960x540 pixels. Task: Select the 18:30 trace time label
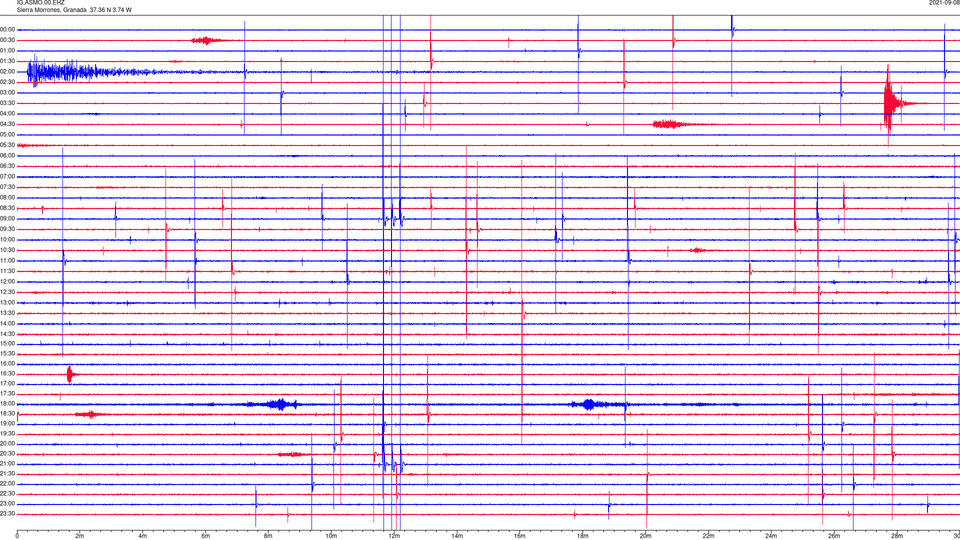(x=8, y=414)
